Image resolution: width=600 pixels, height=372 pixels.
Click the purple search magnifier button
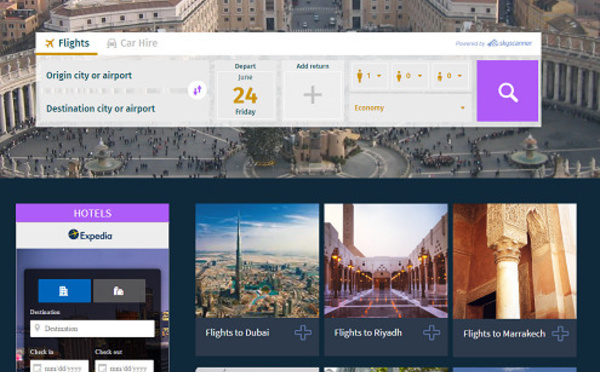click(x=507, y=91)
